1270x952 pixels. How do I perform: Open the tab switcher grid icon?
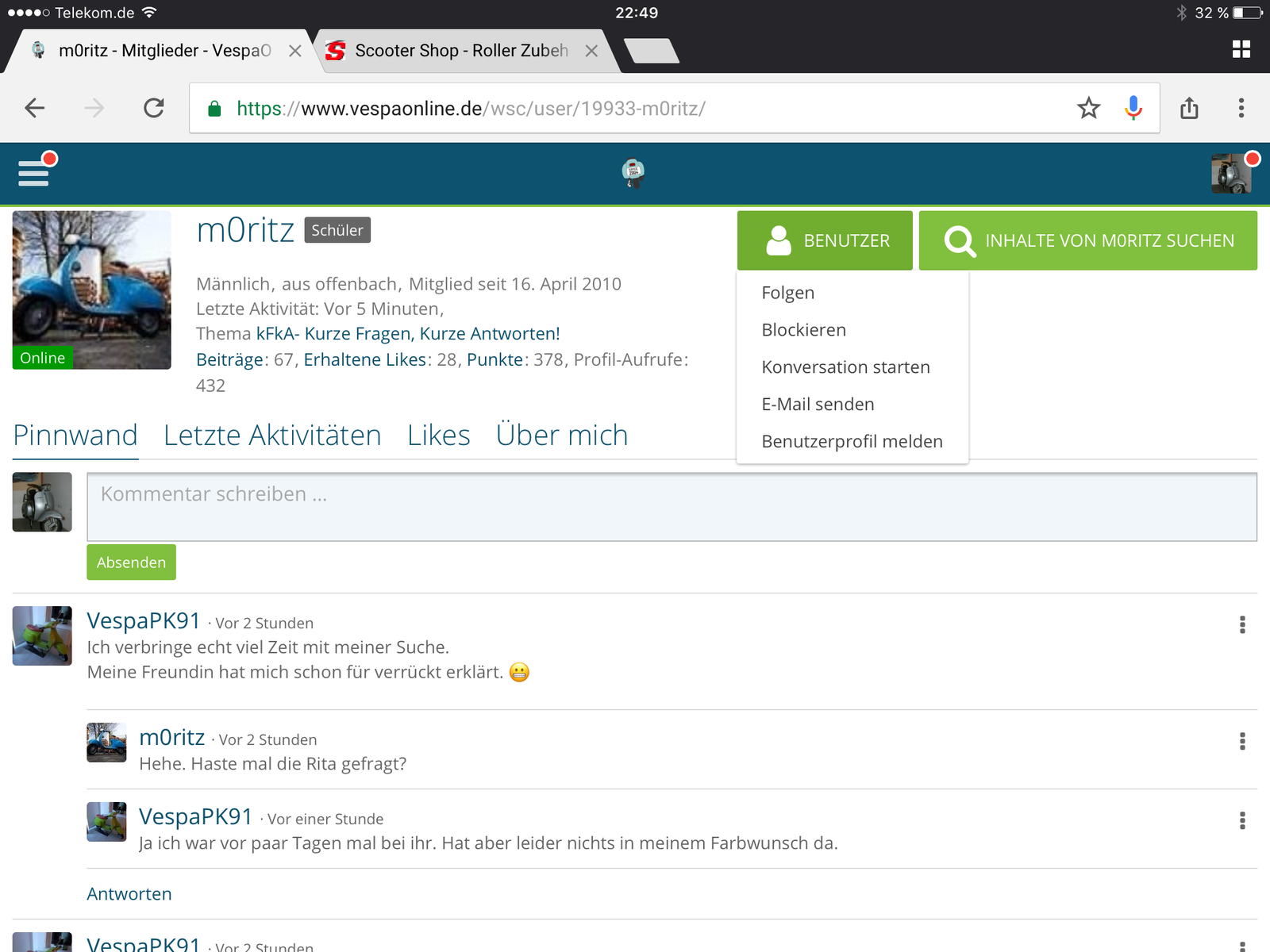(1241, 50)
